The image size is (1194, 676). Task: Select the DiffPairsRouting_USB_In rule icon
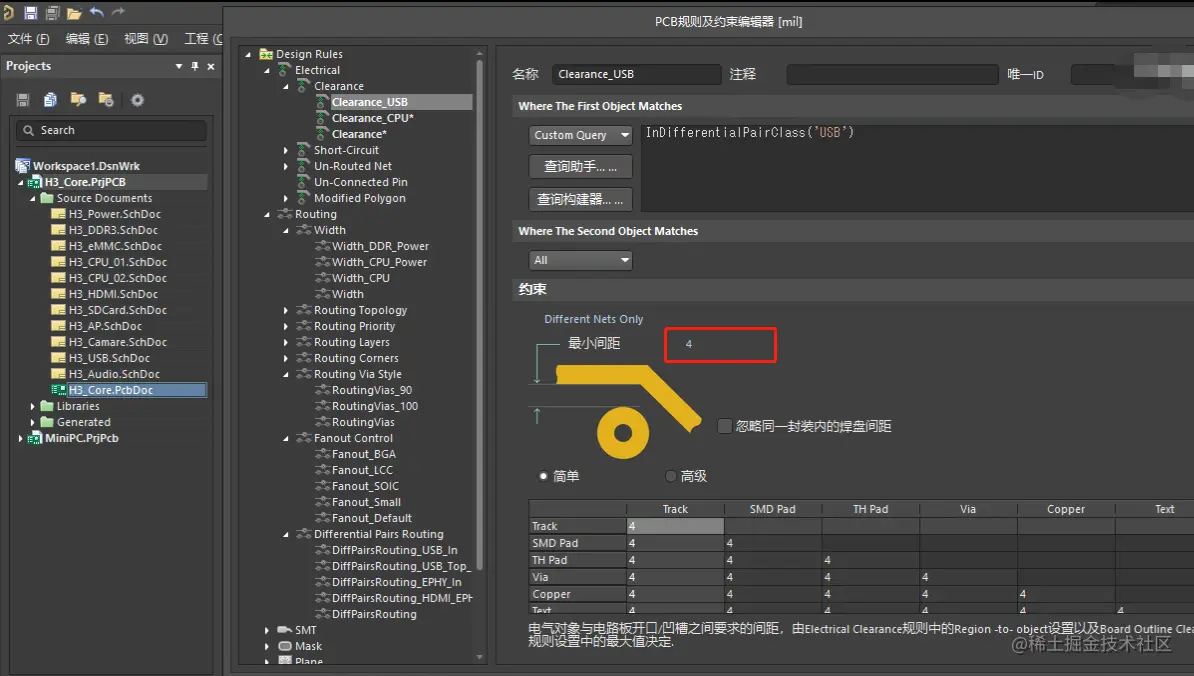[x=323, y=550]
